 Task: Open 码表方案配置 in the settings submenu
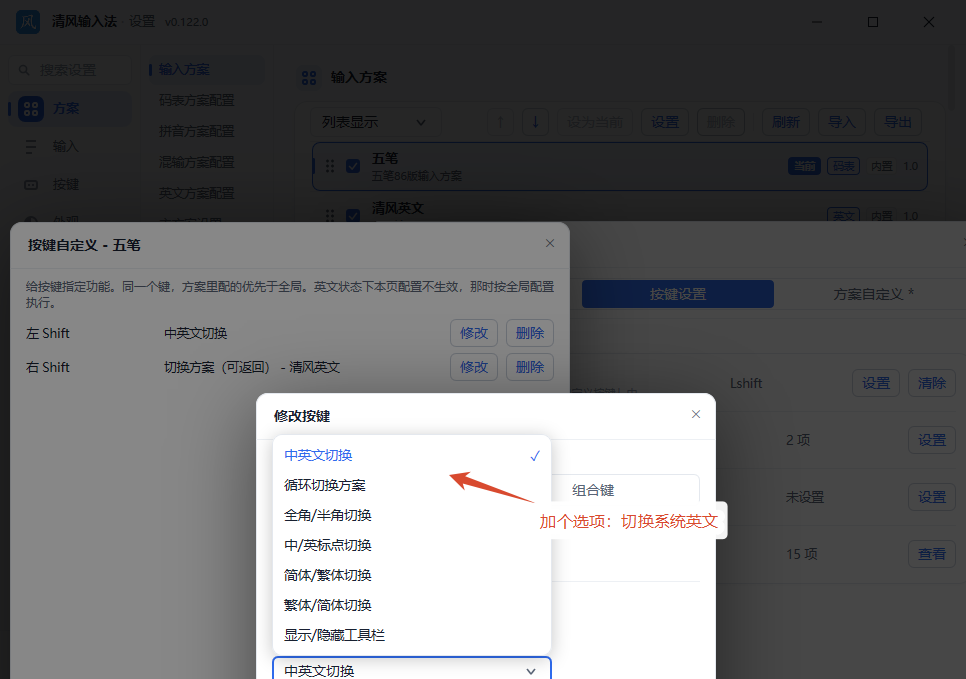tap(197, 100)
